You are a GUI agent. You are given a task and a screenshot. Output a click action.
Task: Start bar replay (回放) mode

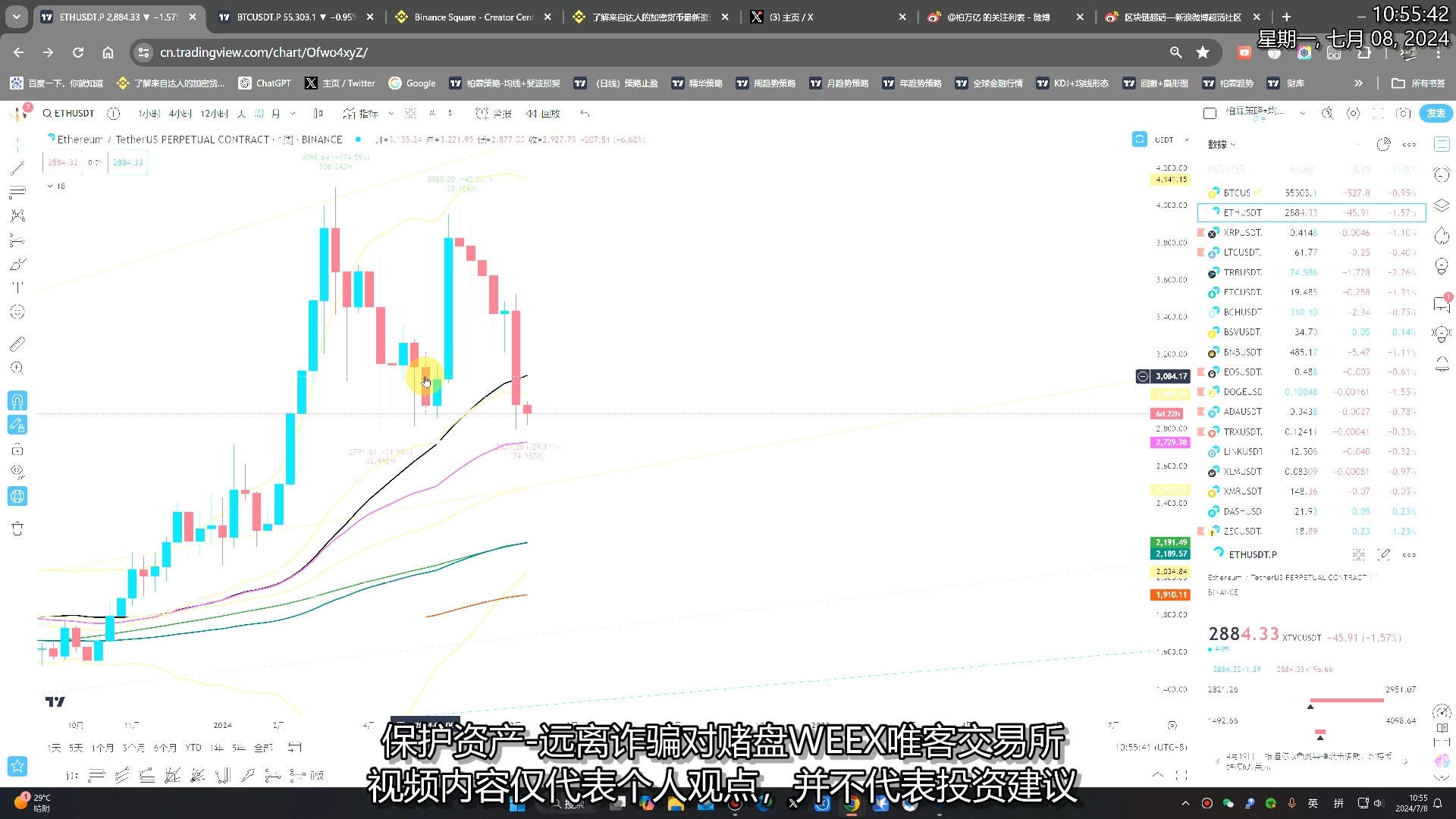click(x=543, y=114)
